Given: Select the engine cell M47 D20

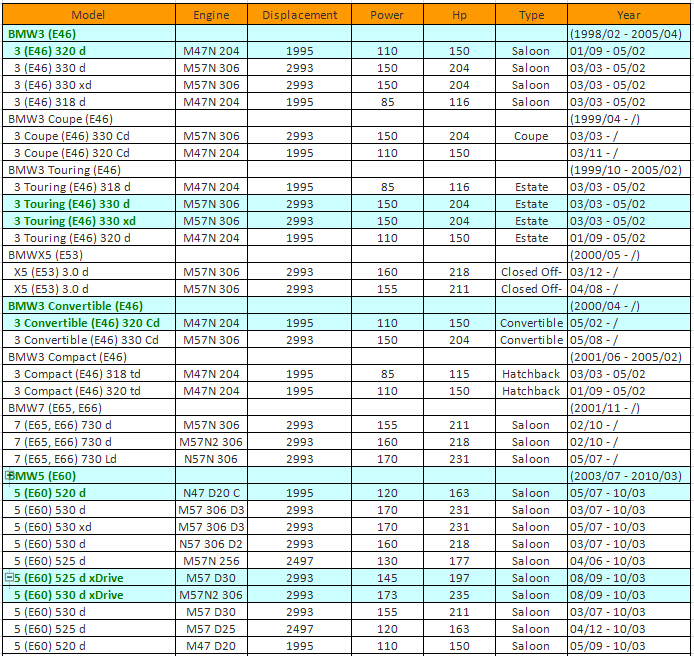Looking at the screenshot, I should coord(211,646).
